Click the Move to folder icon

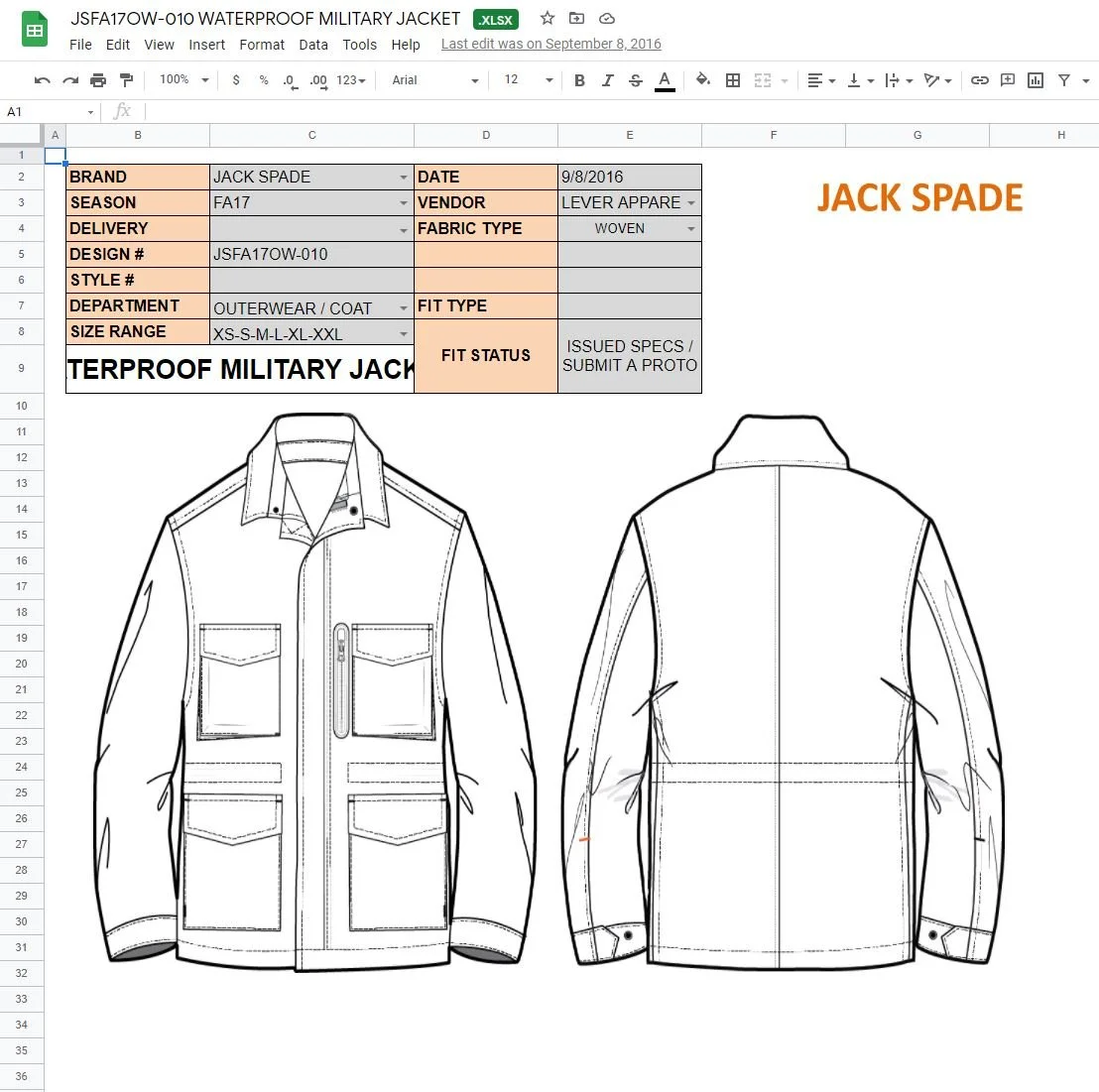tap(576, 18)
